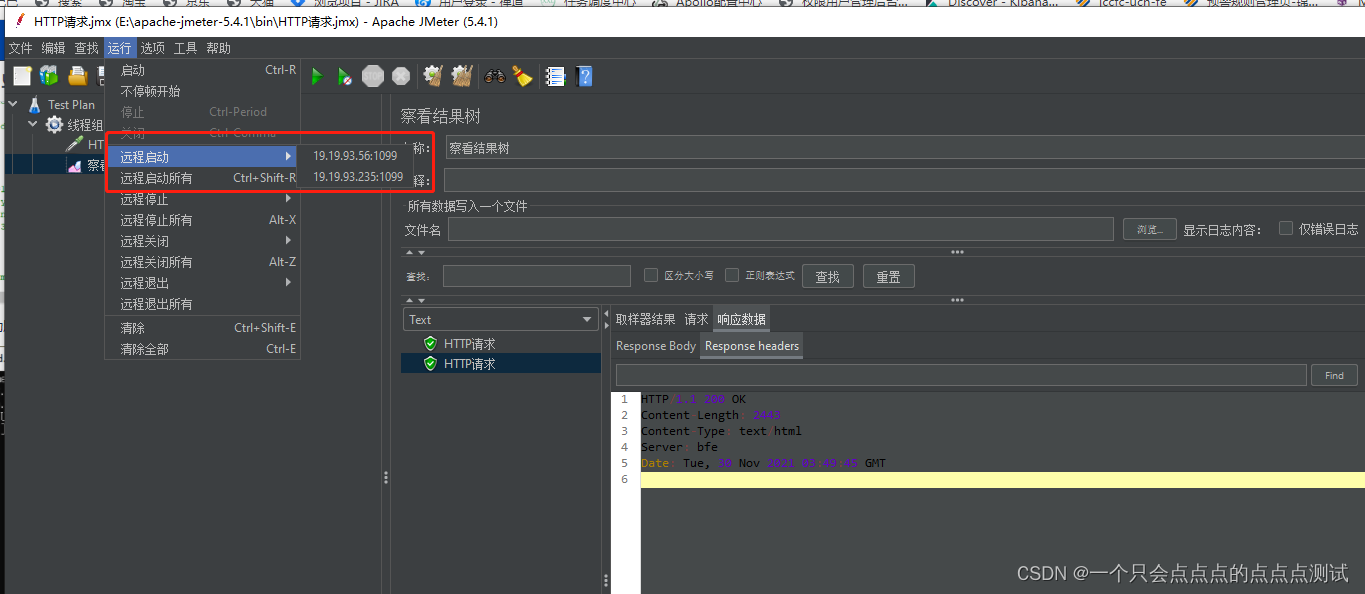
Task: Click the Help question-mark toolbar icon
Action: 584,76
